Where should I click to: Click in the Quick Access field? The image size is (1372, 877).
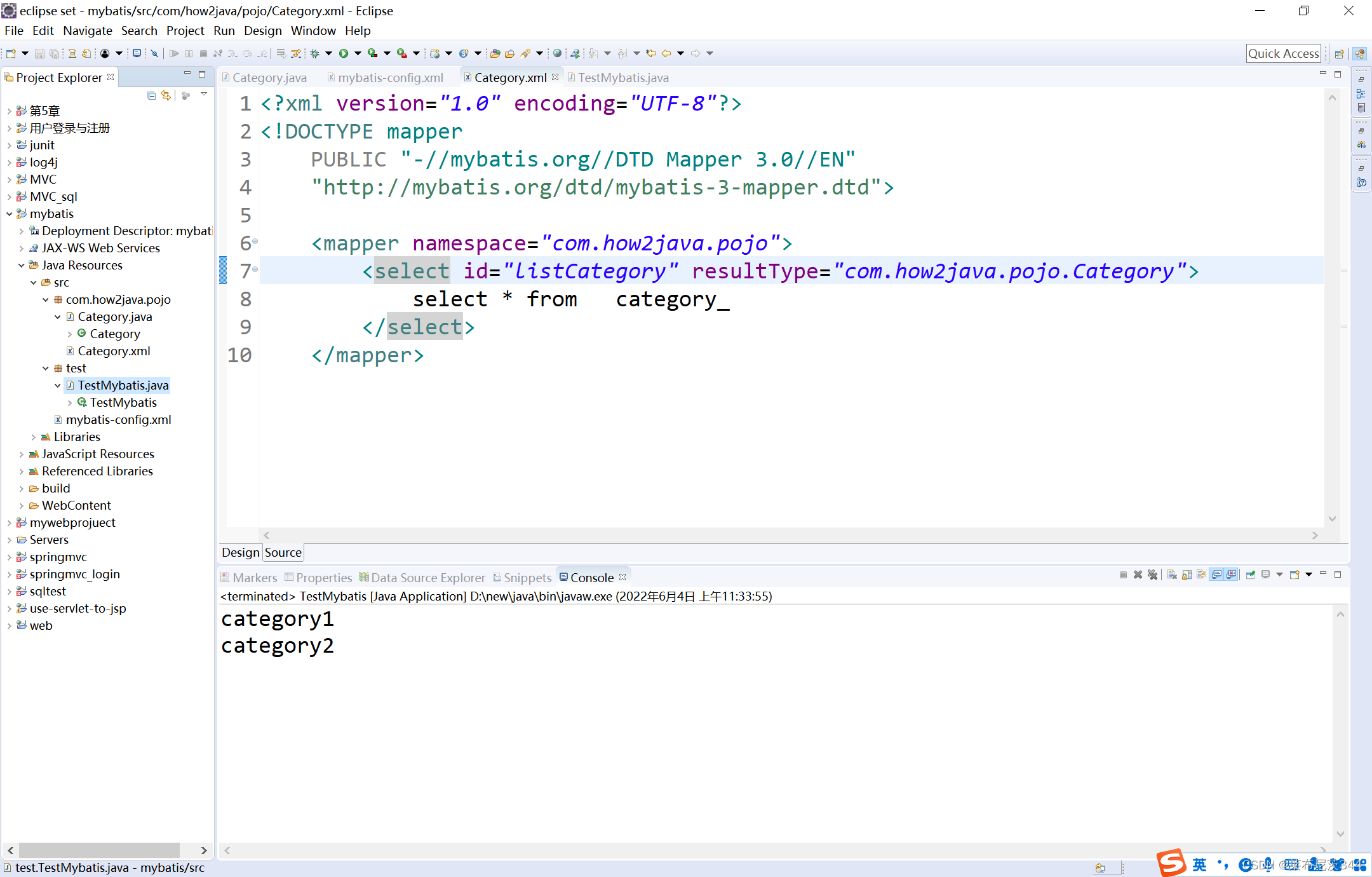[1282, 53]
